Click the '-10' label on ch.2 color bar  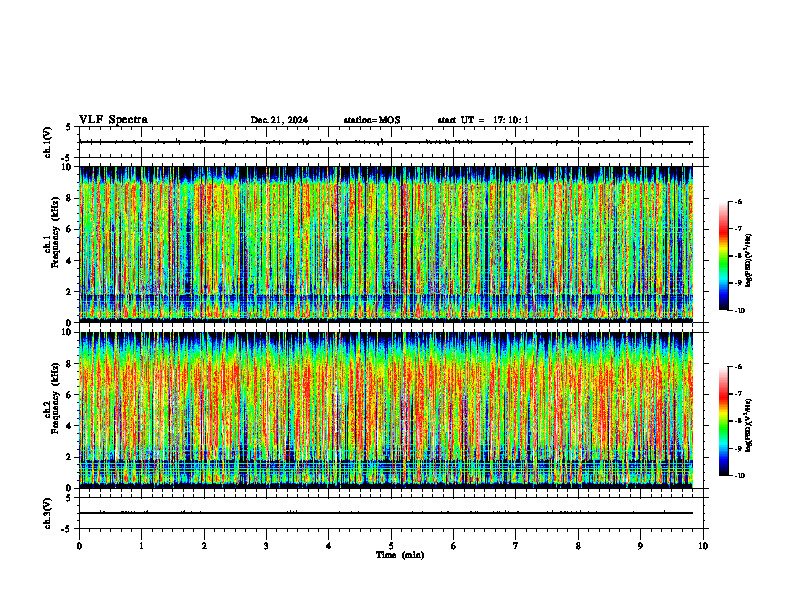coord(740,476)
